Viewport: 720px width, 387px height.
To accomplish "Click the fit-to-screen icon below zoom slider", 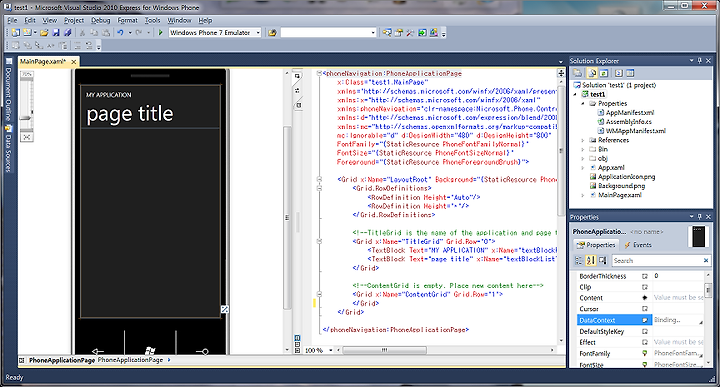I will click(x=27, y=137).
